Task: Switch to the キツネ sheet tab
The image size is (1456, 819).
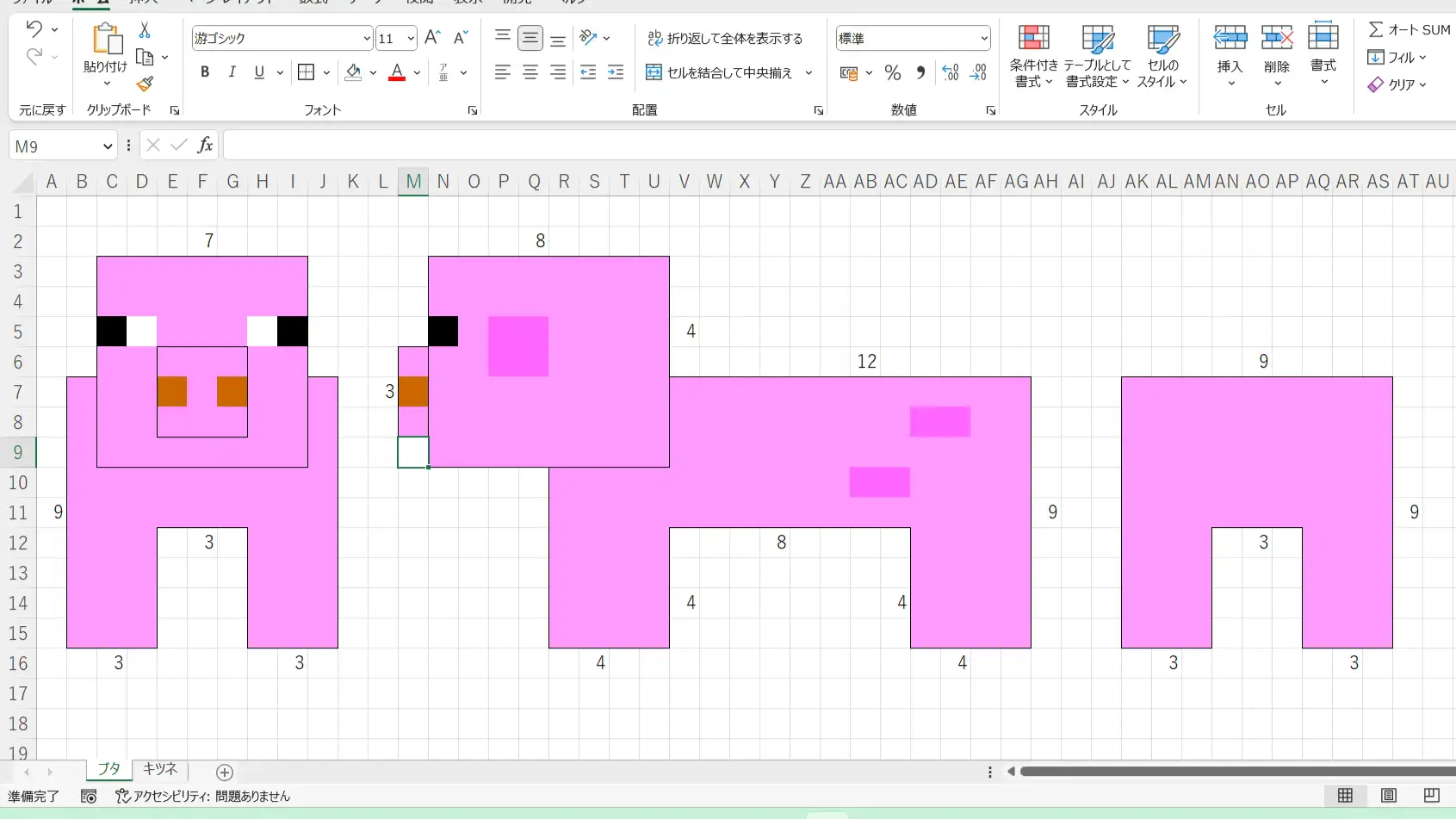Action: (x=160, y=769)
